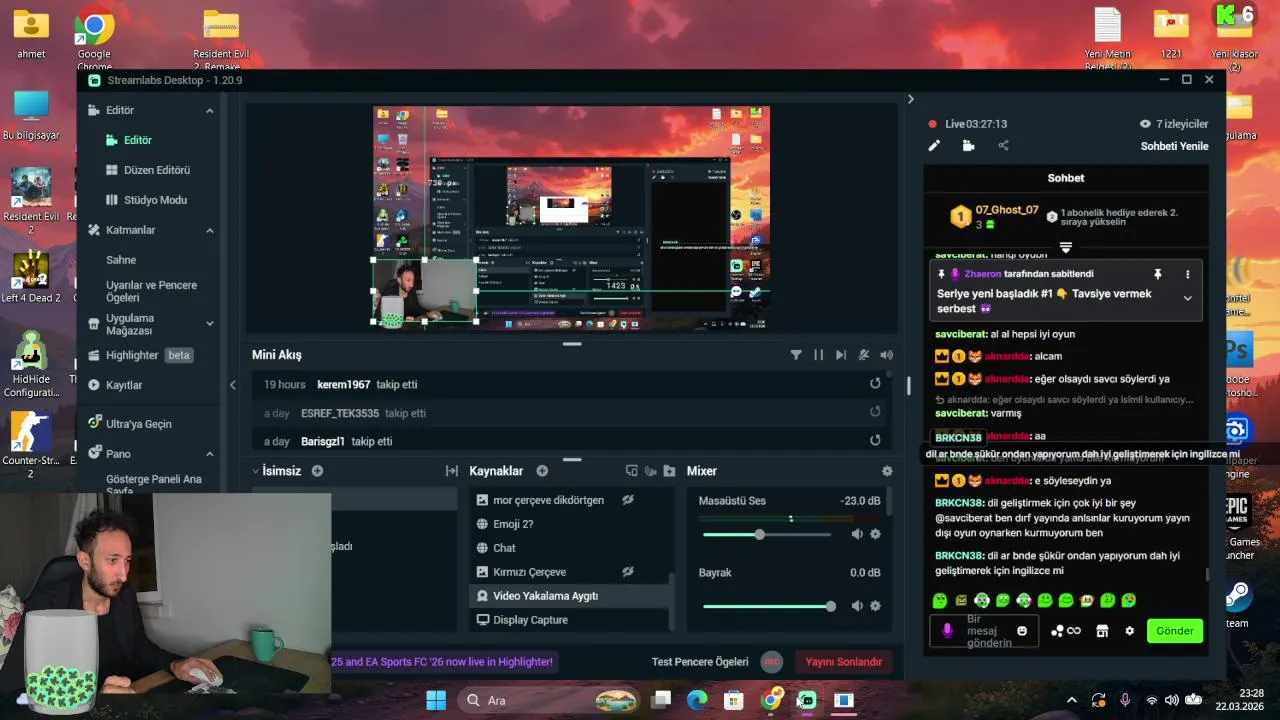
Task: Pause the Mini Akış alert queue
Action: click(x=818, y=355)
